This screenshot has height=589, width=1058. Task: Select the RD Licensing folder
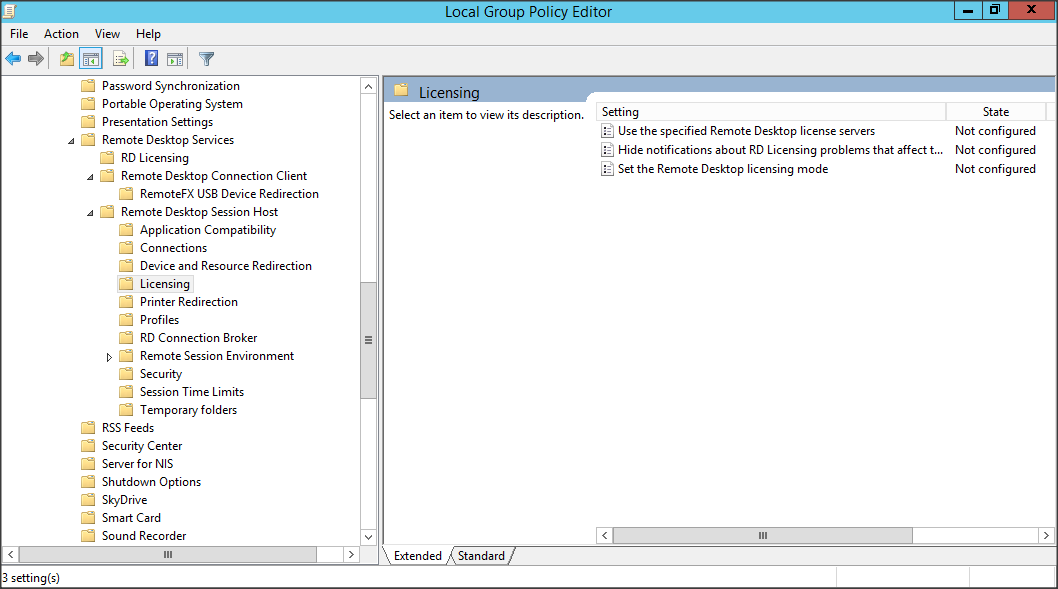(154, 158)
